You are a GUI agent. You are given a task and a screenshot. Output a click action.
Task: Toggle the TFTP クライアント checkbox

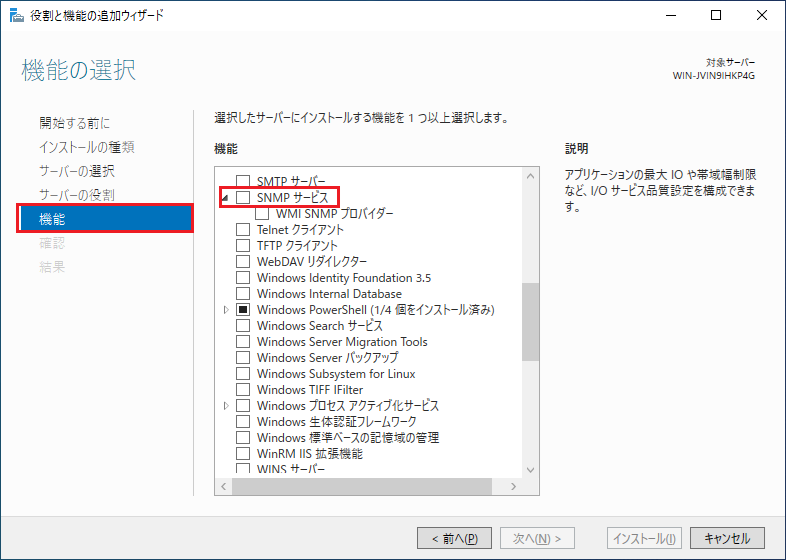pyautogui.click(x=243, y=245)
